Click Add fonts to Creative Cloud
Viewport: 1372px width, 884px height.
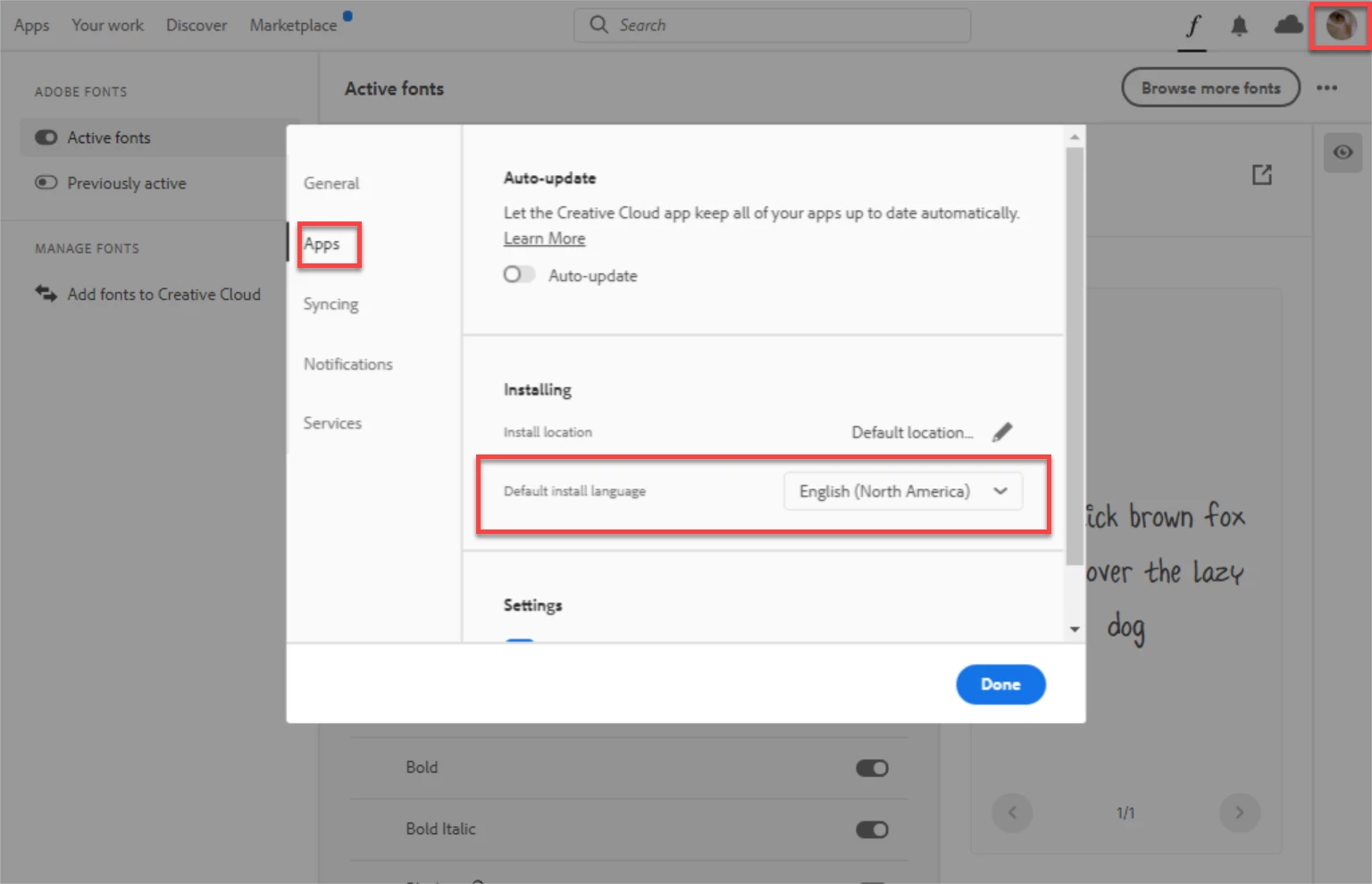(164, 294)
